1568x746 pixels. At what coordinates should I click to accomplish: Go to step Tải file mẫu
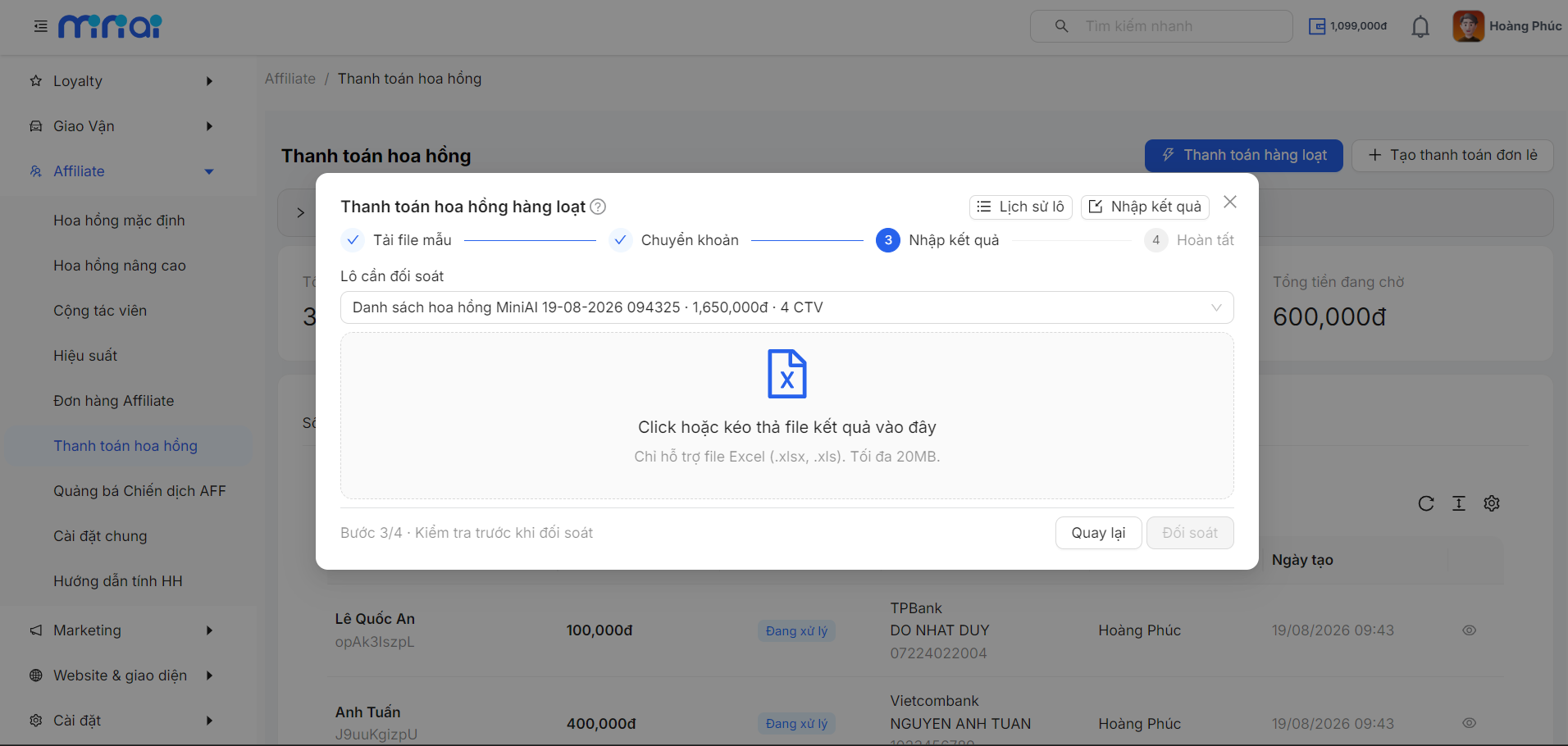click(396, 240)
